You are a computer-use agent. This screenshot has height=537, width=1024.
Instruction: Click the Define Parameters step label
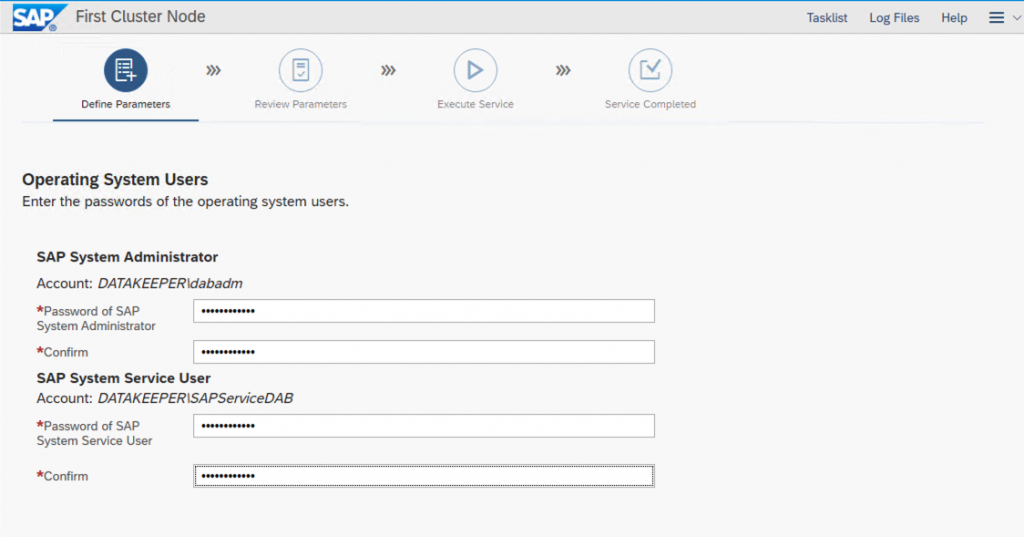click(125, 104)
